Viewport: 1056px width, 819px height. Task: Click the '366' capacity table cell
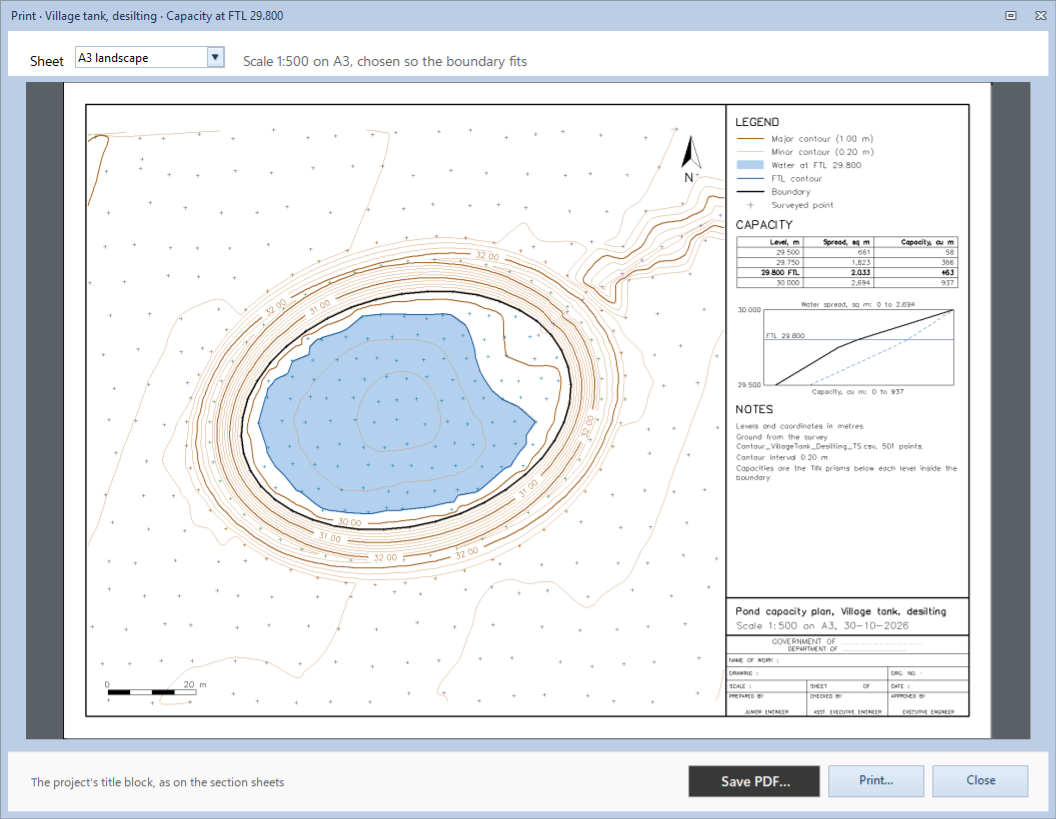(x=915, y=263)
